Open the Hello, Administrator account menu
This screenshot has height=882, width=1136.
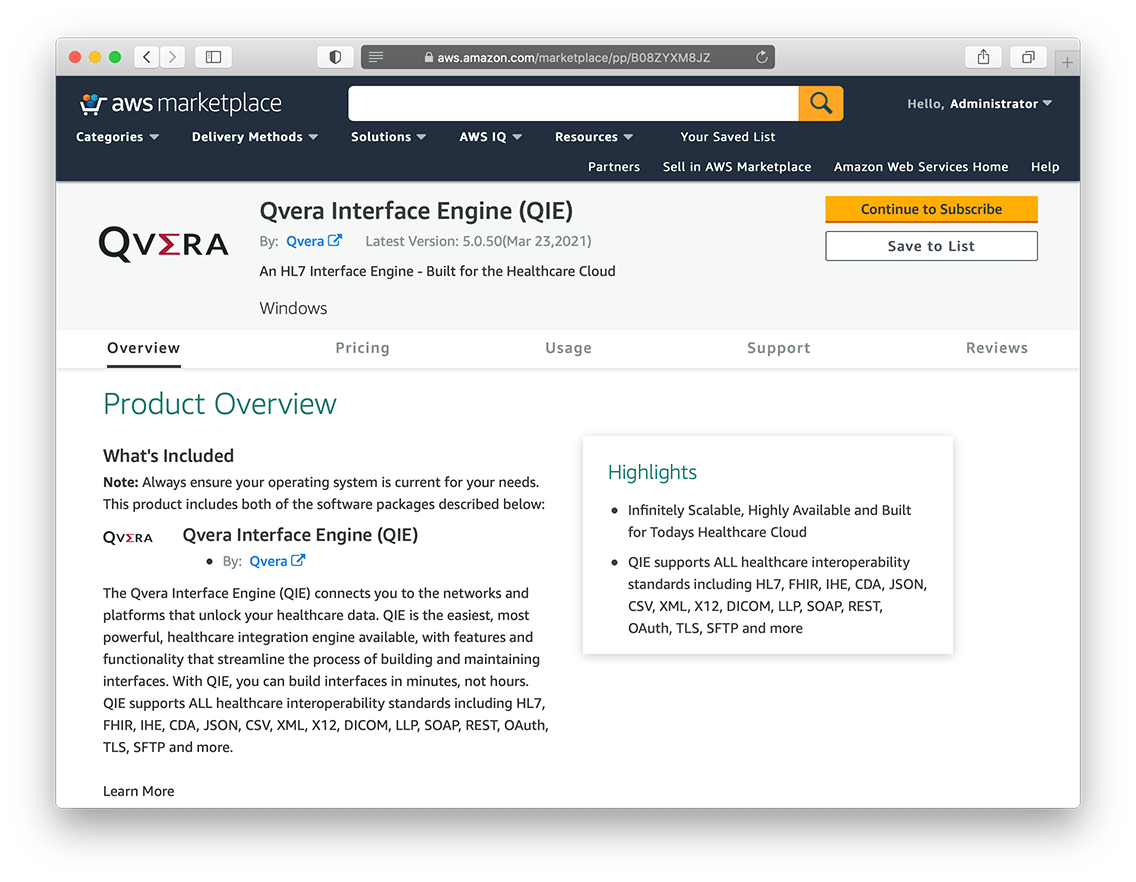(x=980, y=104)
